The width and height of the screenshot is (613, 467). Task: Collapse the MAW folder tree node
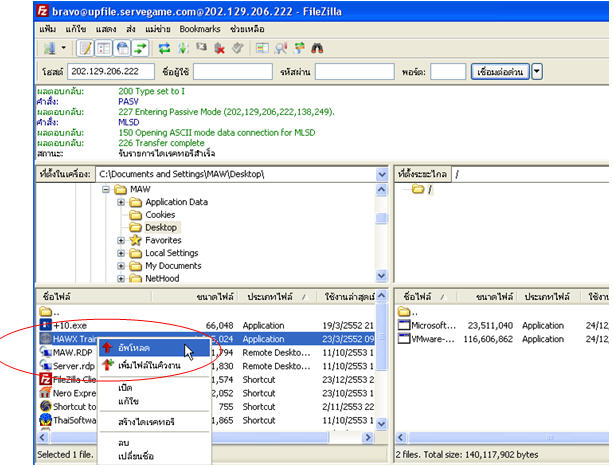[x=106, y=190]
